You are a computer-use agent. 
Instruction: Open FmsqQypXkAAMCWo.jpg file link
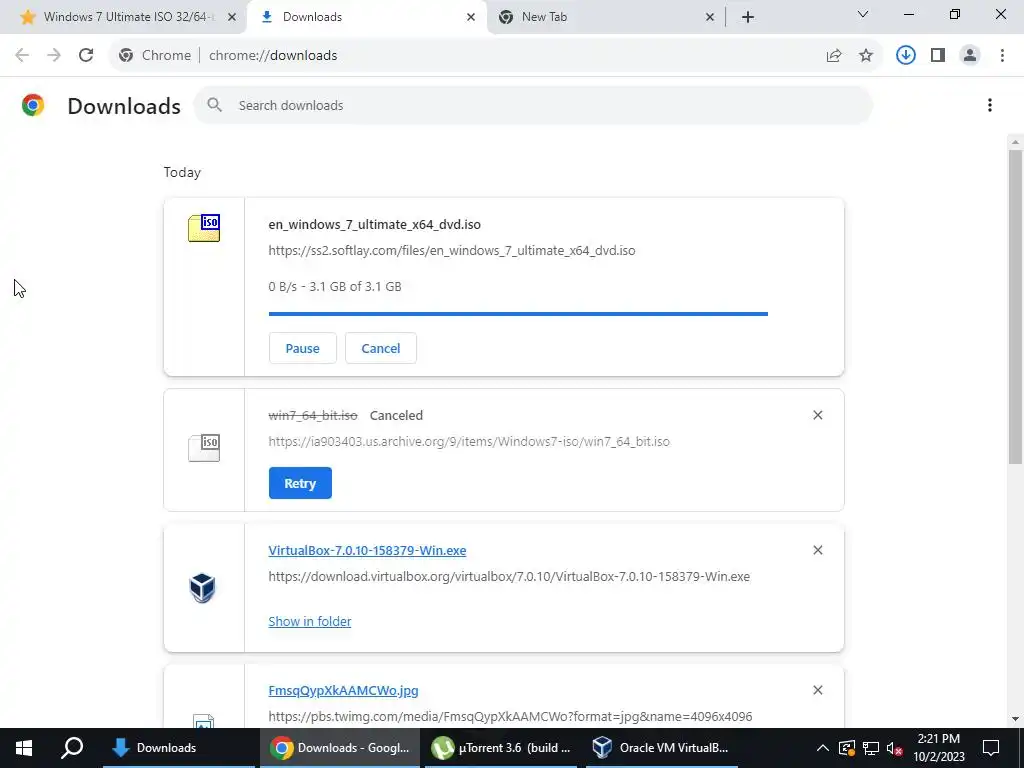pyautogui.click(x=344, y=690)
